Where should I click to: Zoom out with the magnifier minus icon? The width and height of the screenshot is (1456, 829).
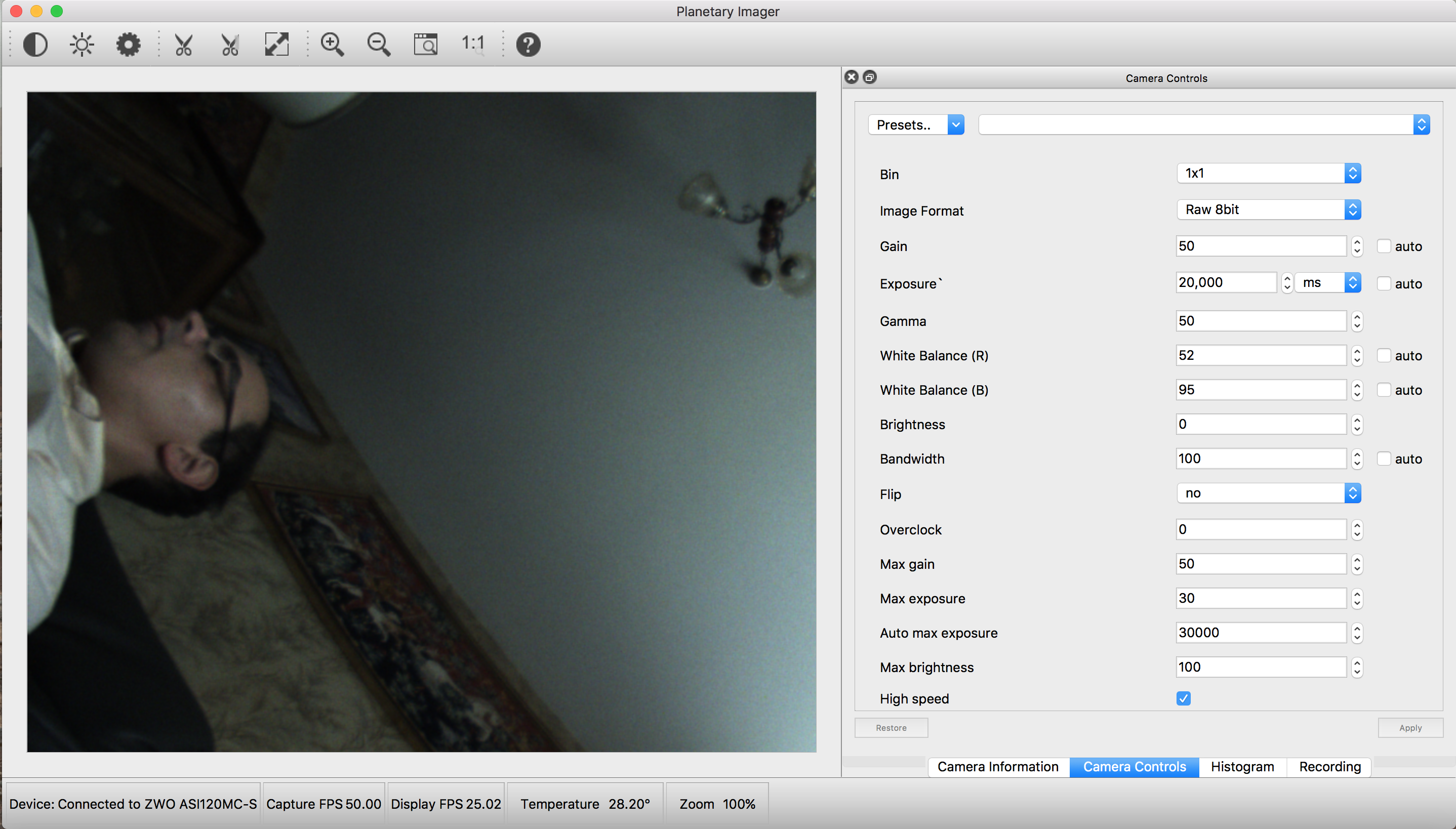click(379, 45)
